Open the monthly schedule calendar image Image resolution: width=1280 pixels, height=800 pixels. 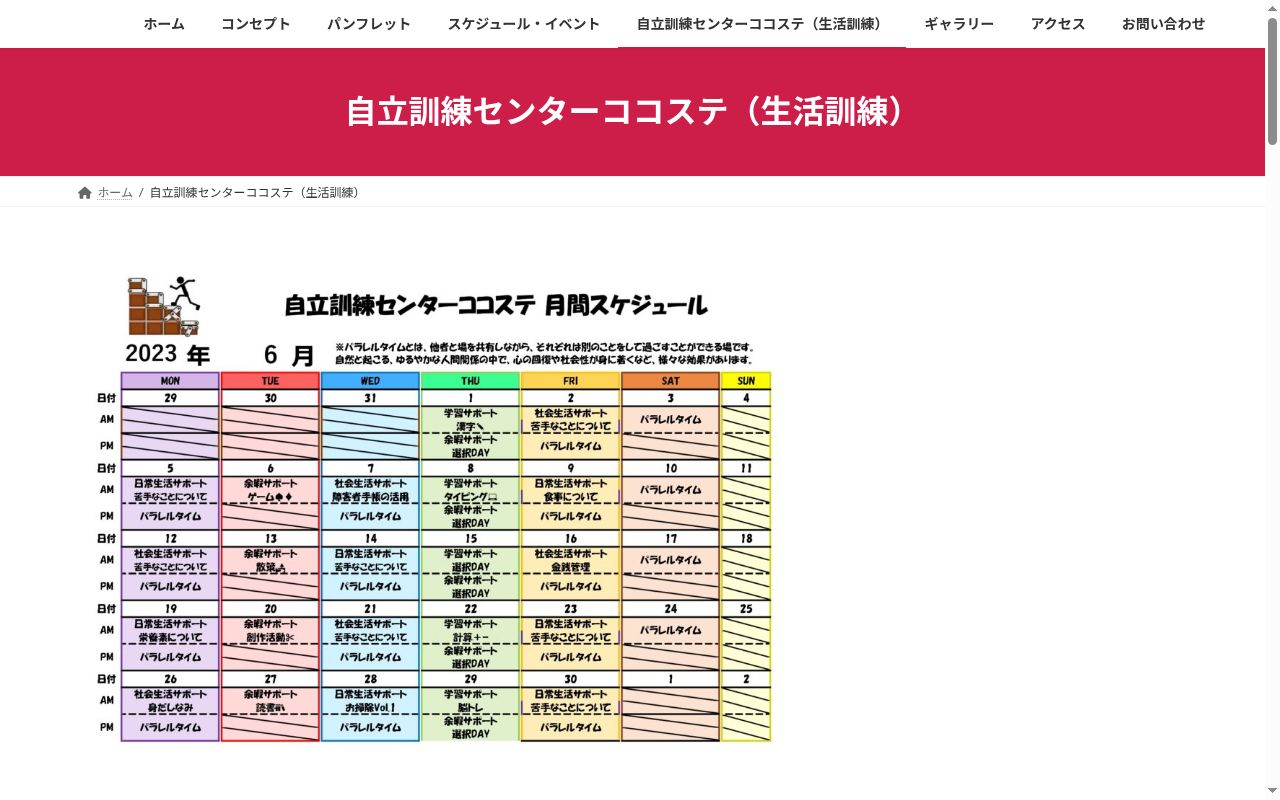click(434, 508)
